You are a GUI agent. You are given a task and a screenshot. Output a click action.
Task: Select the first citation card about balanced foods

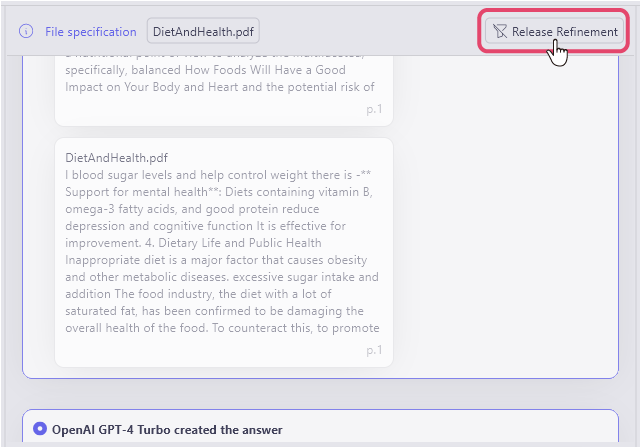pyautogui.click(x=223, y=88)
